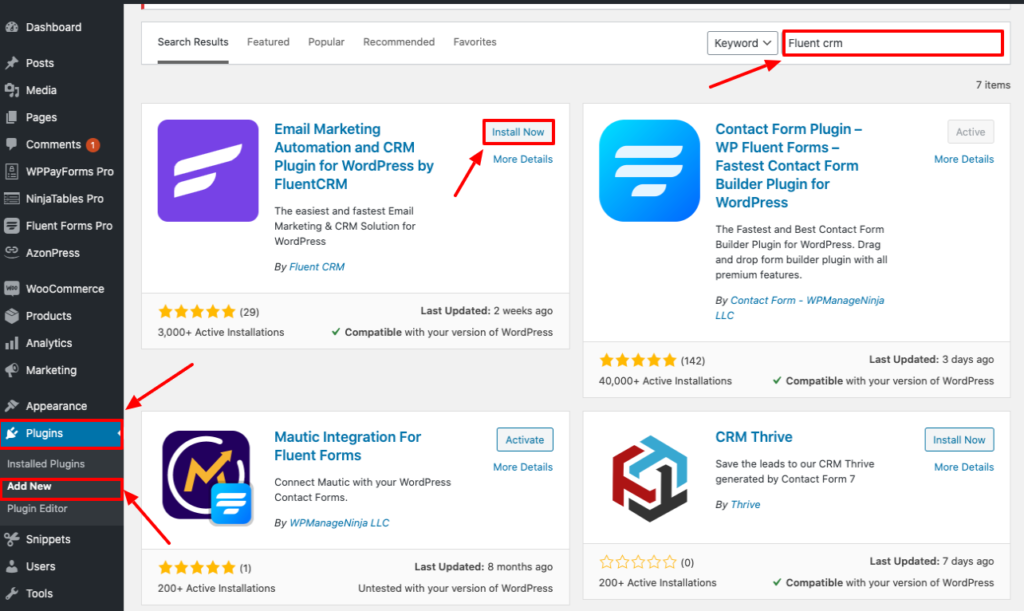Click the FluentCRM purple plugin logo
The height and width of the screenshot is (611, 1024).
(208, 171)
